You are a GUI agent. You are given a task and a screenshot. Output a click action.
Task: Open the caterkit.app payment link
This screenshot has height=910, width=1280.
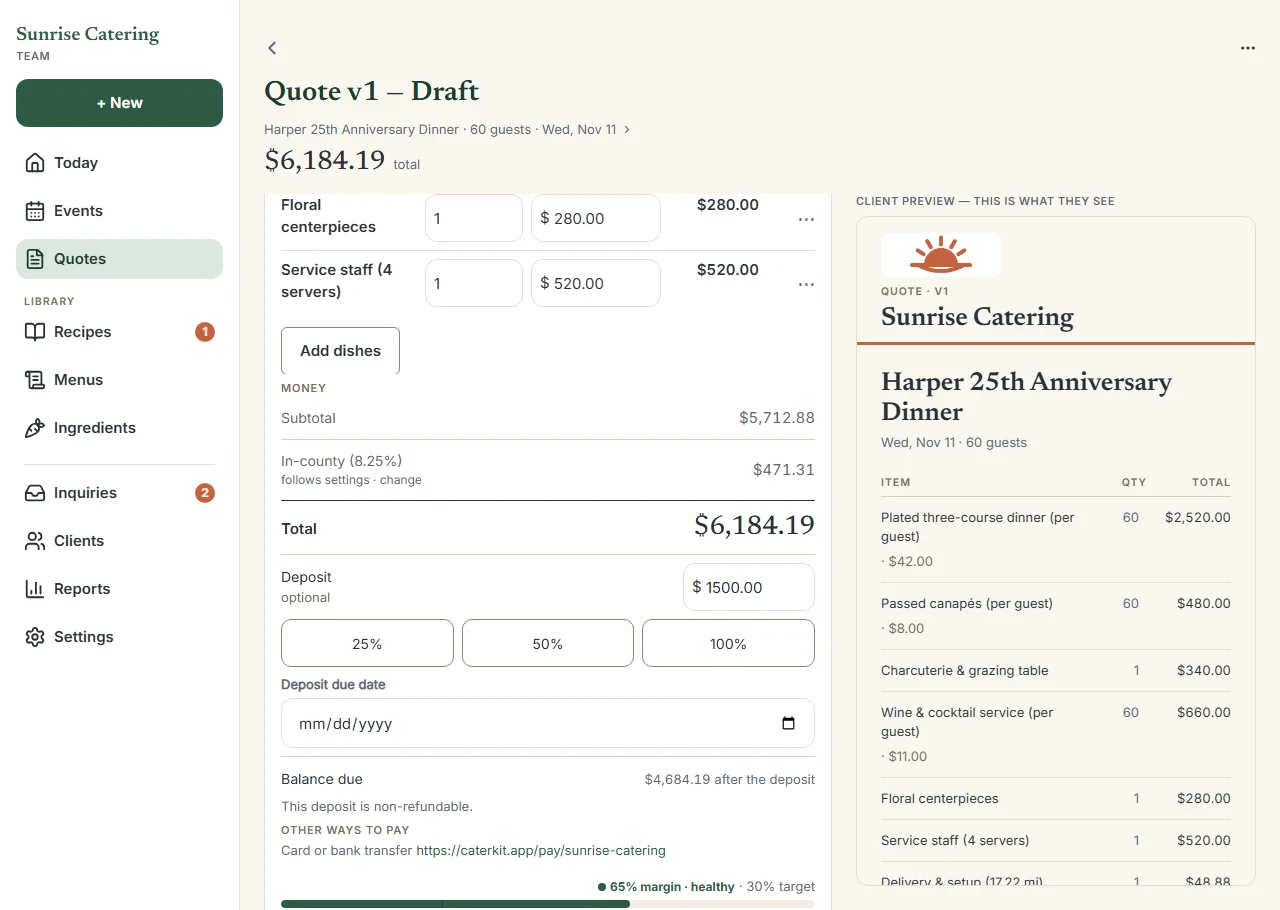pyautogui.click(x=541, y=851)
